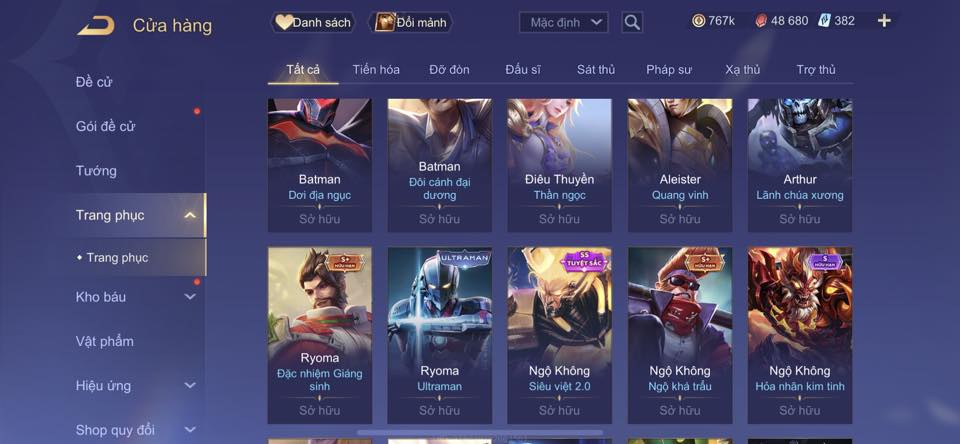
Task: Click the horizontal scrollbar at the bottom
Action: [480, 432]
